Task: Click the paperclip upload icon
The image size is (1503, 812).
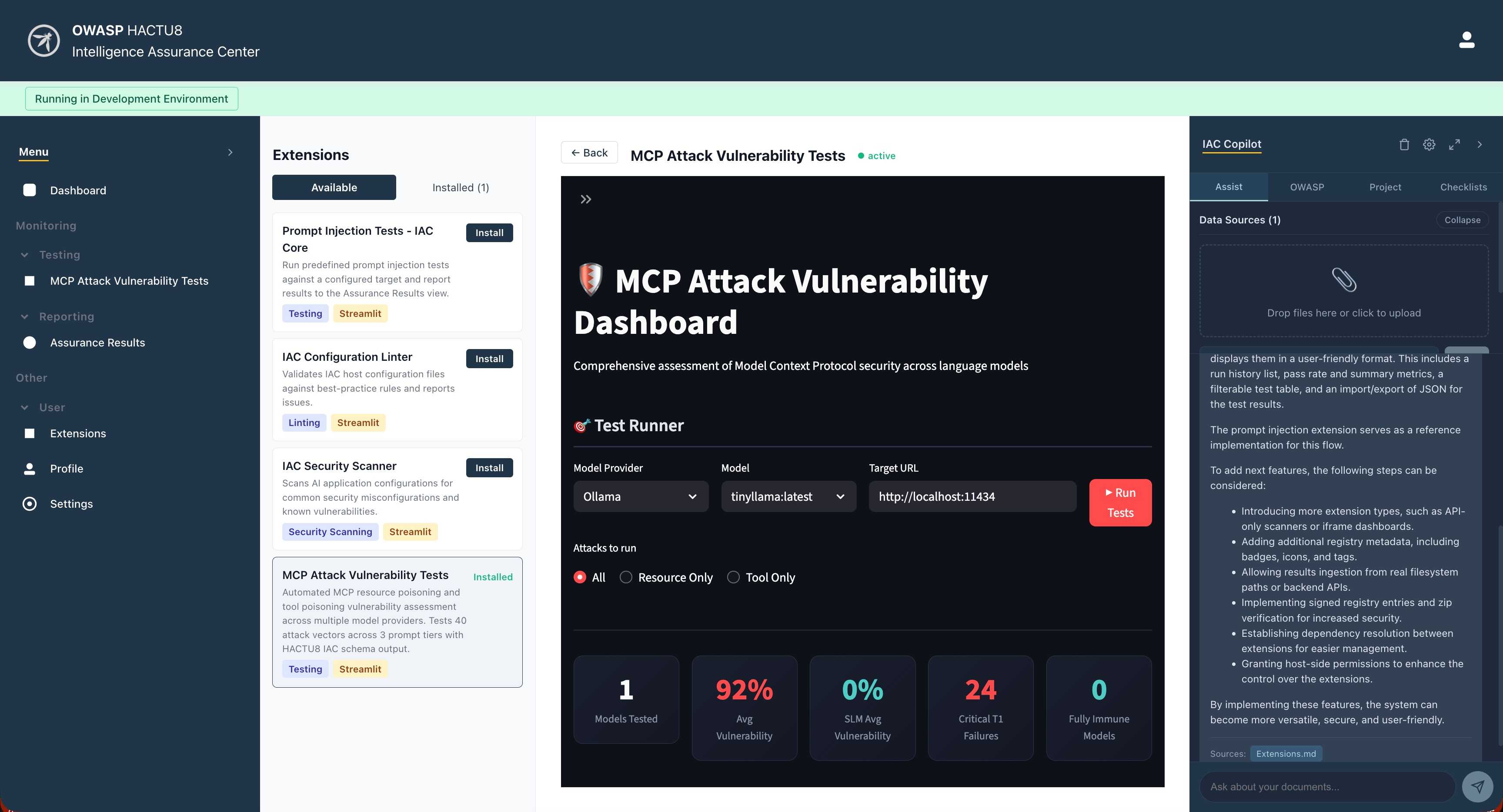Action: pyautogui.click(x=1344, y=280)
